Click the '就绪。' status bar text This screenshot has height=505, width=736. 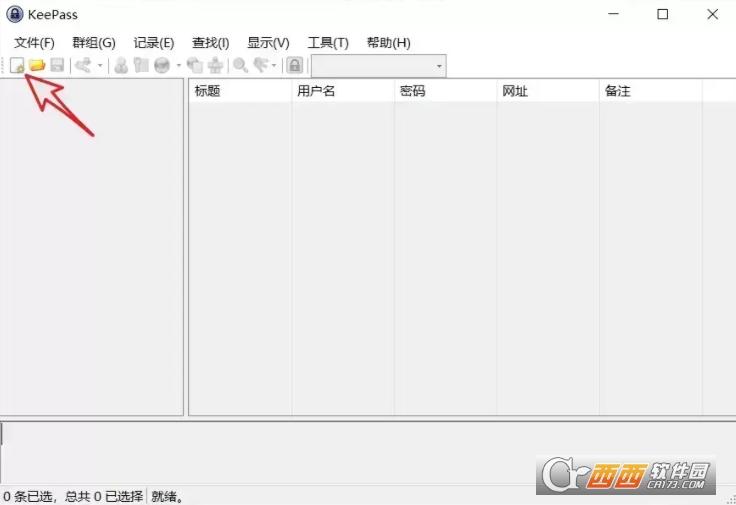[168, 496]
